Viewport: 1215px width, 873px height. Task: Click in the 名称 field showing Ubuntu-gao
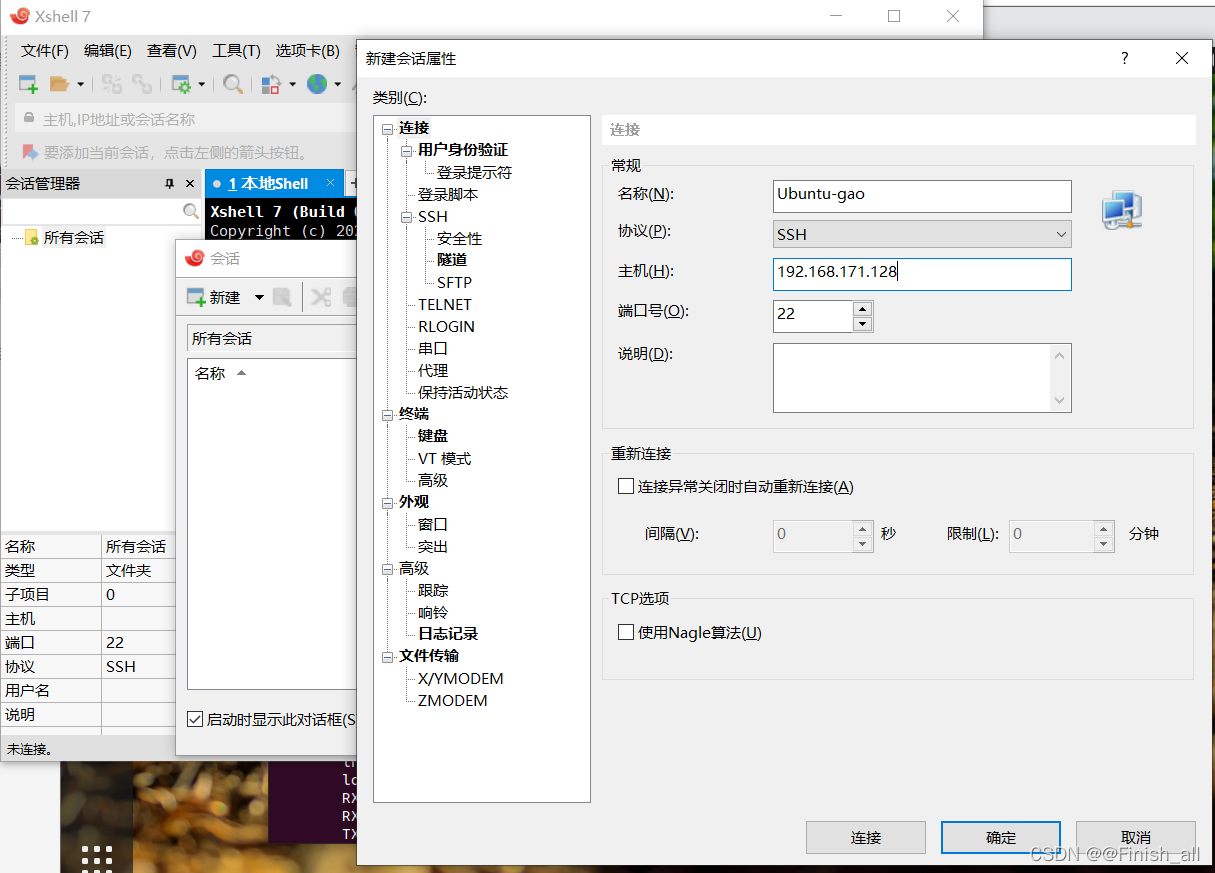coord(922,195)
